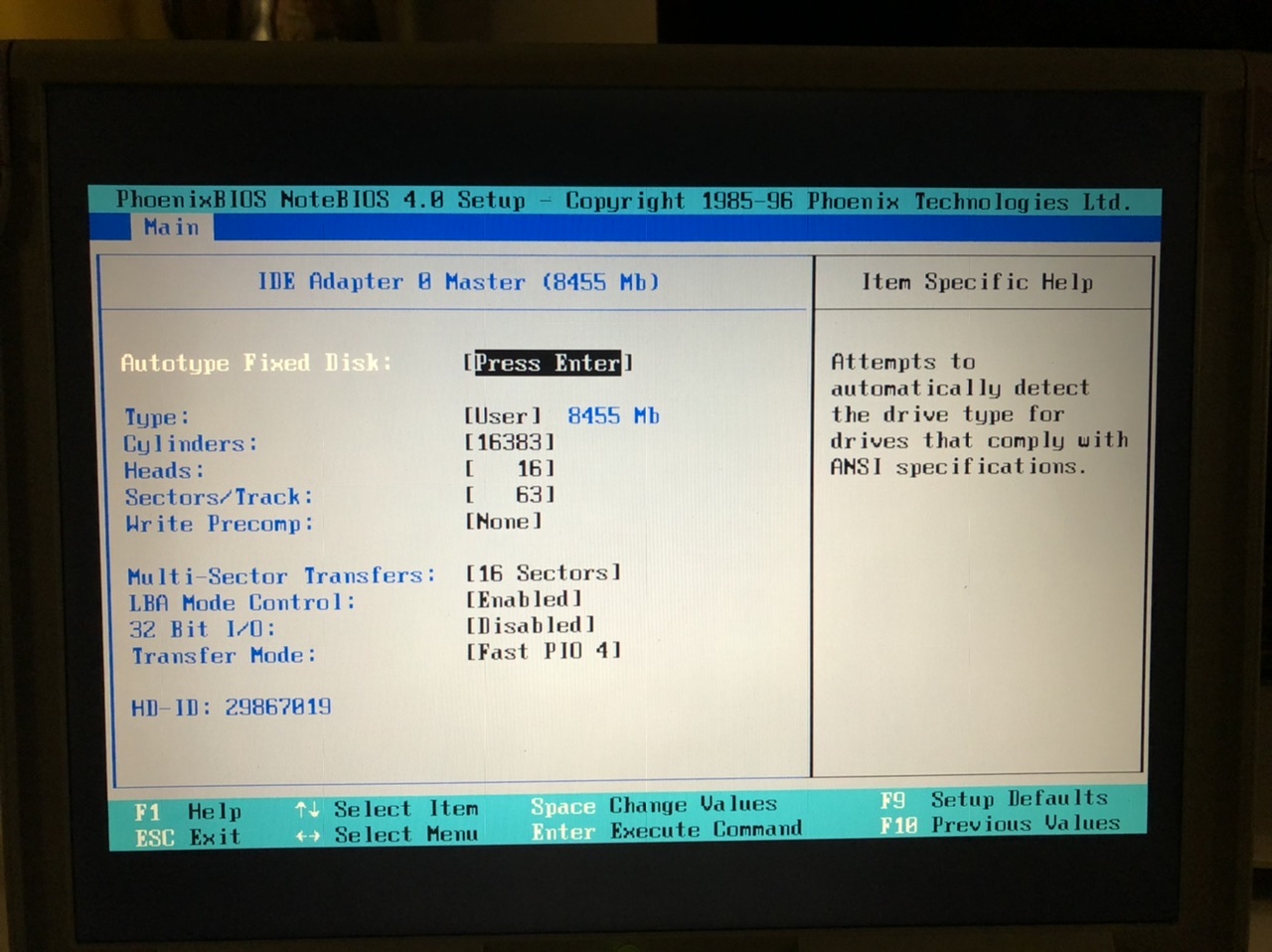Click the Enter Execute Command hint
This screenshot has height=952, width=1272.
click(667, 830)
